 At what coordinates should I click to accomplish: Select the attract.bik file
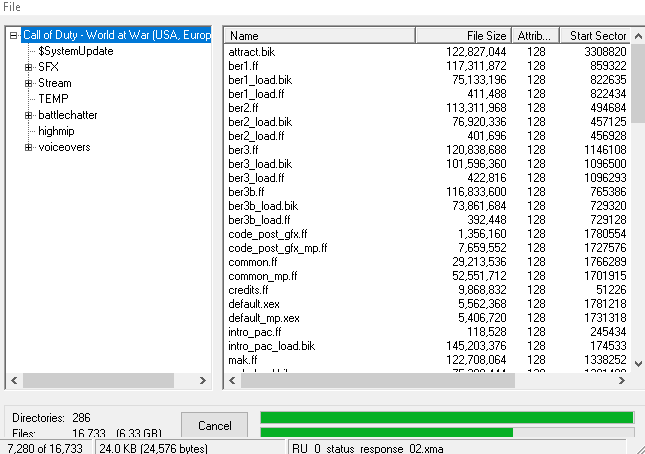point(252,52)
